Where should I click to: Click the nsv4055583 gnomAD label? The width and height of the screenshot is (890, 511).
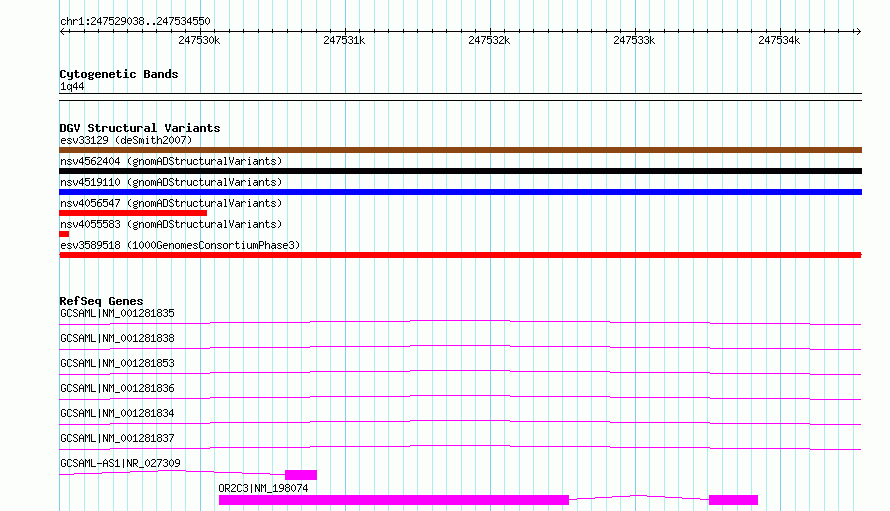tap(171, 224)
